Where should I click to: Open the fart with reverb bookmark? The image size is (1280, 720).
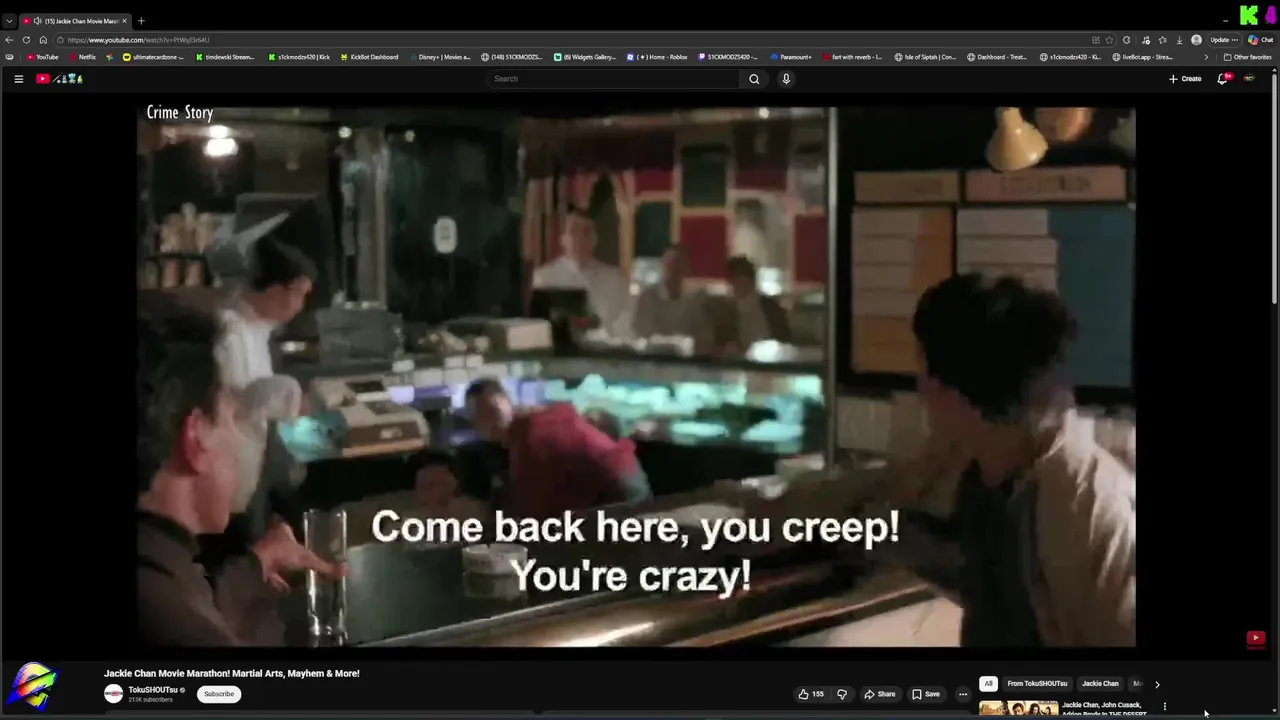tap(852, 57)
